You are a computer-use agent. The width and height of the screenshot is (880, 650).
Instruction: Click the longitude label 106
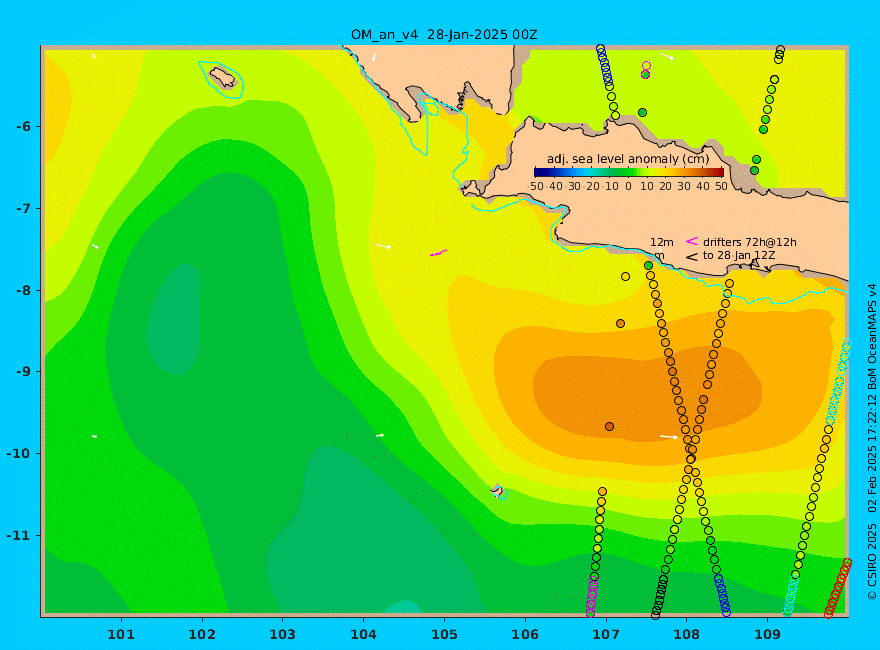pos(525,635)
